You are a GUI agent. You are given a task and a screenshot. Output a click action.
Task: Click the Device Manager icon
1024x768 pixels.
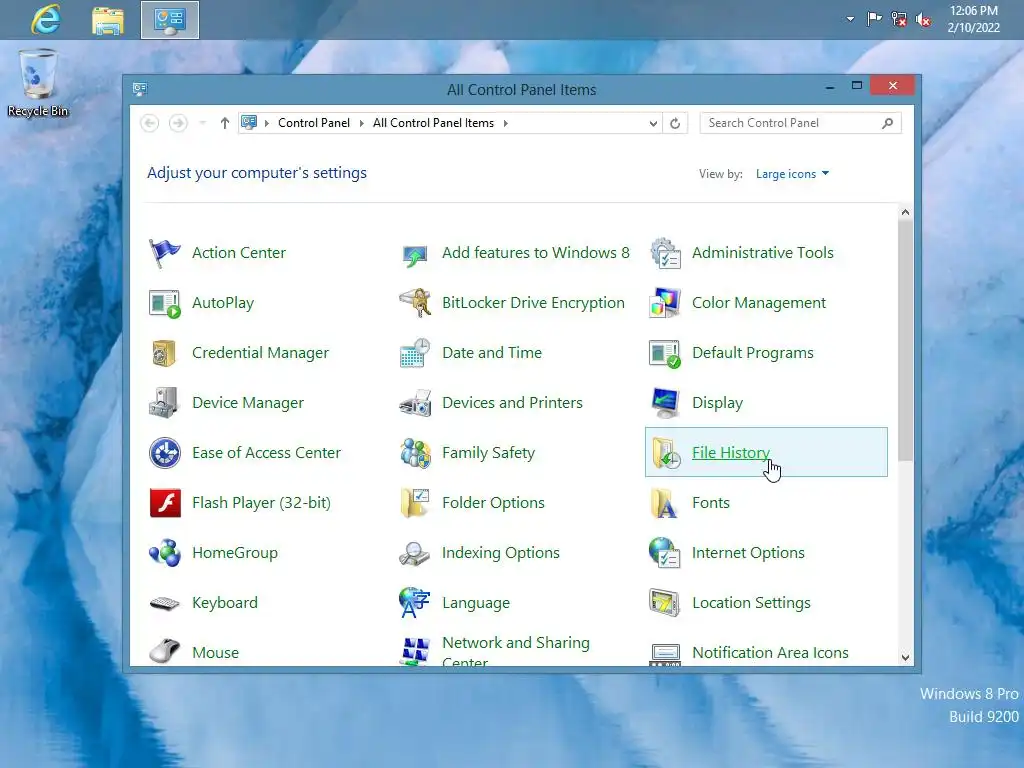(165, 403)
